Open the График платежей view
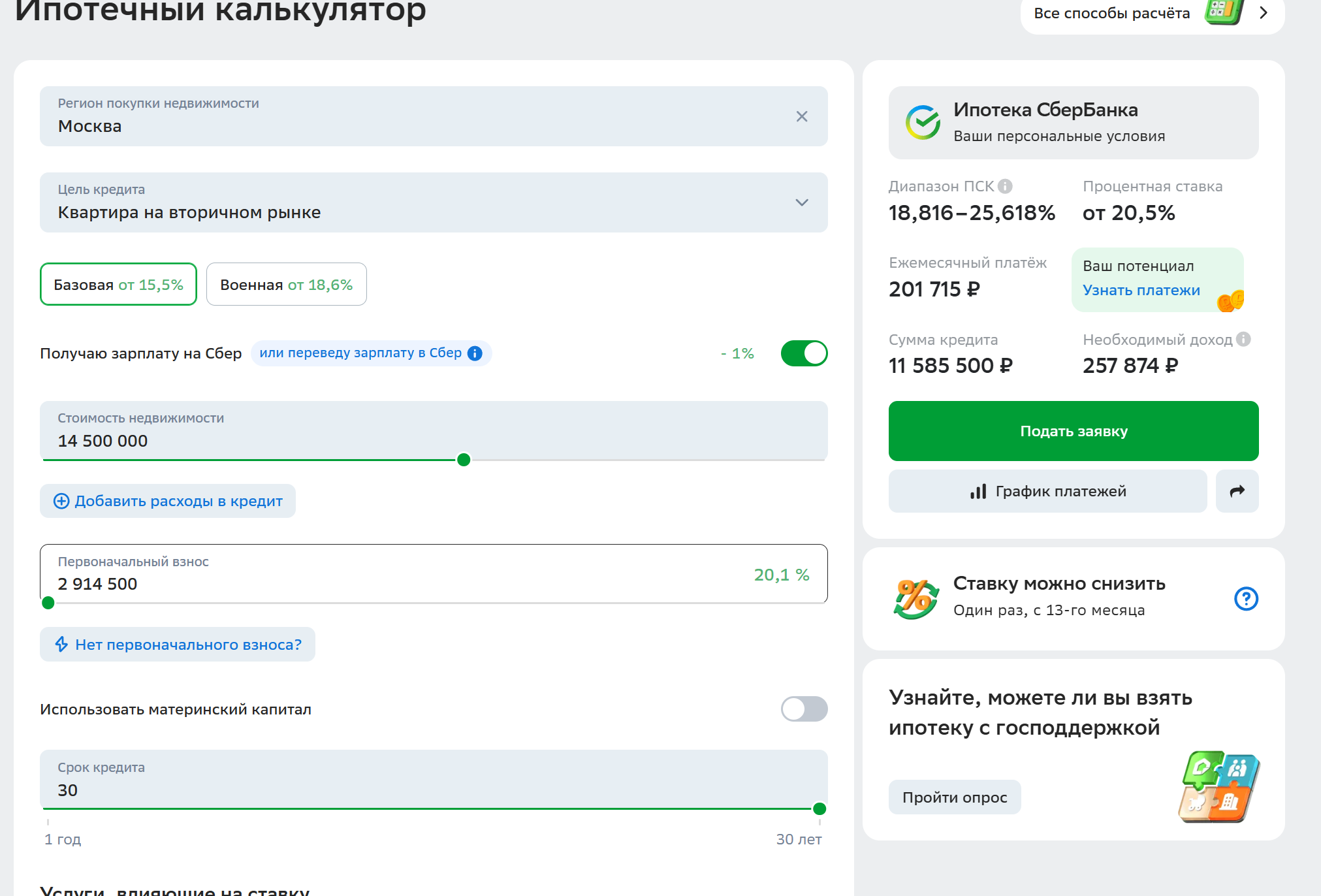 (x=1047, y=491)
